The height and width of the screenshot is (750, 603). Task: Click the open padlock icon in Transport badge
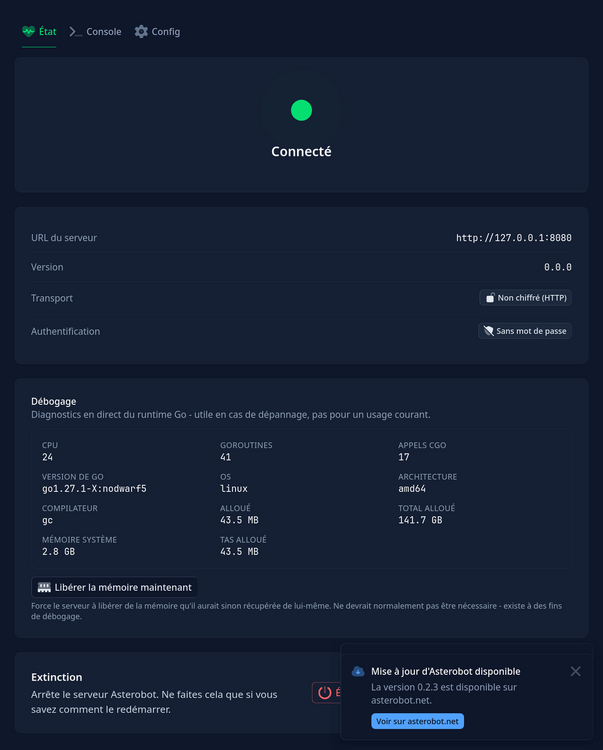(x=490, y=298)
